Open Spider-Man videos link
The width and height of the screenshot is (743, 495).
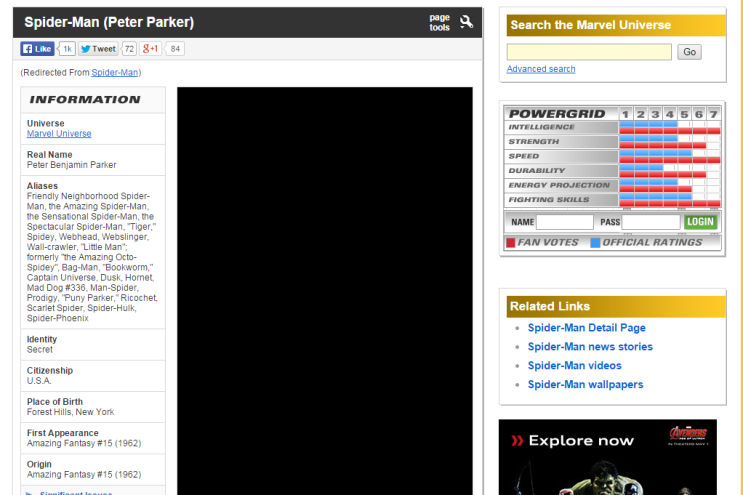click(x=574, y=366)
